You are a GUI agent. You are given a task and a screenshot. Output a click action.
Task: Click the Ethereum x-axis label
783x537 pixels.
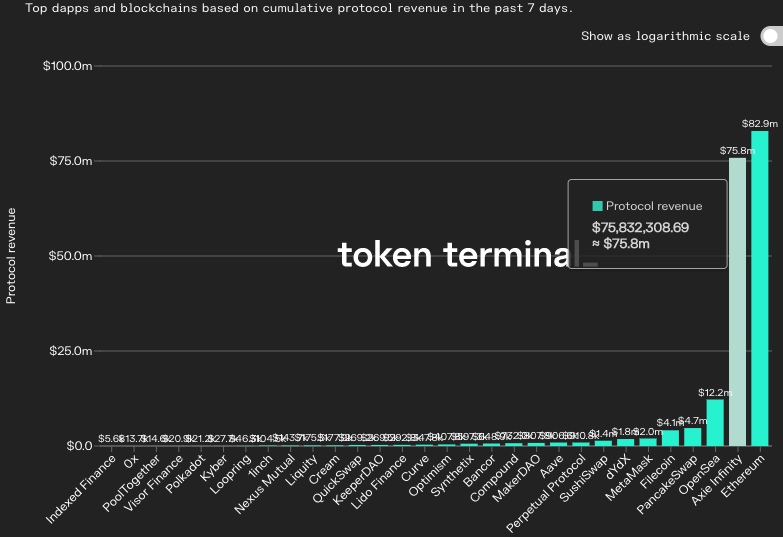click(743, 476)
